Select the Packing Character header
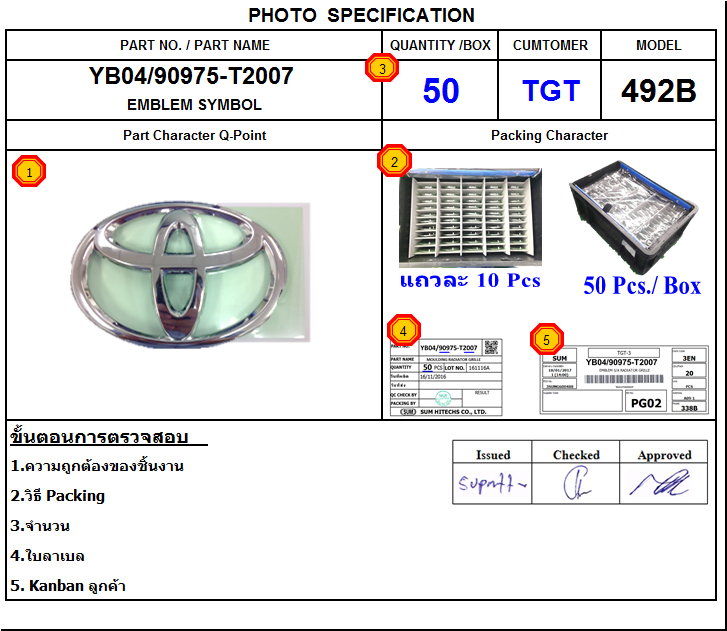This screenshot has width=727, height=631. point(549,135)
